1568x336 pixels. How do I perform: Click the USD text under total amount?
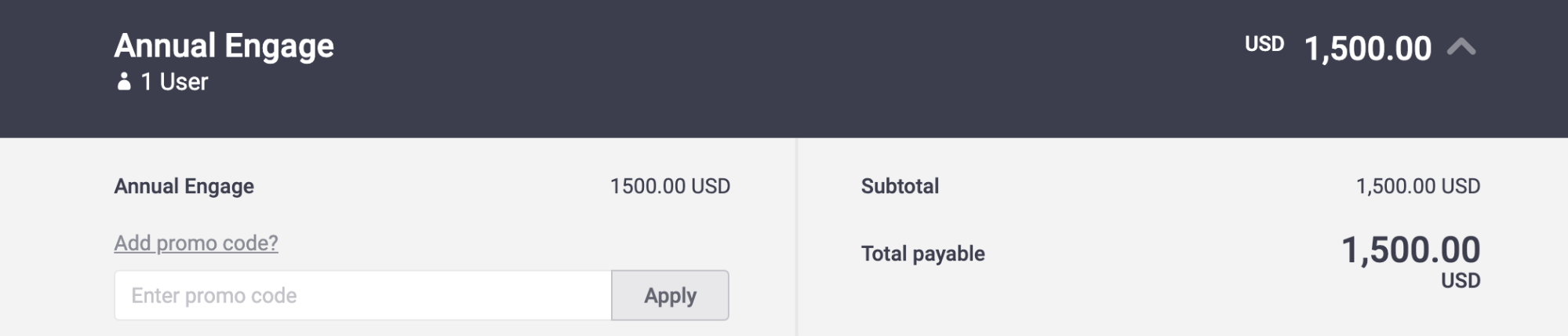(1461, 280)
